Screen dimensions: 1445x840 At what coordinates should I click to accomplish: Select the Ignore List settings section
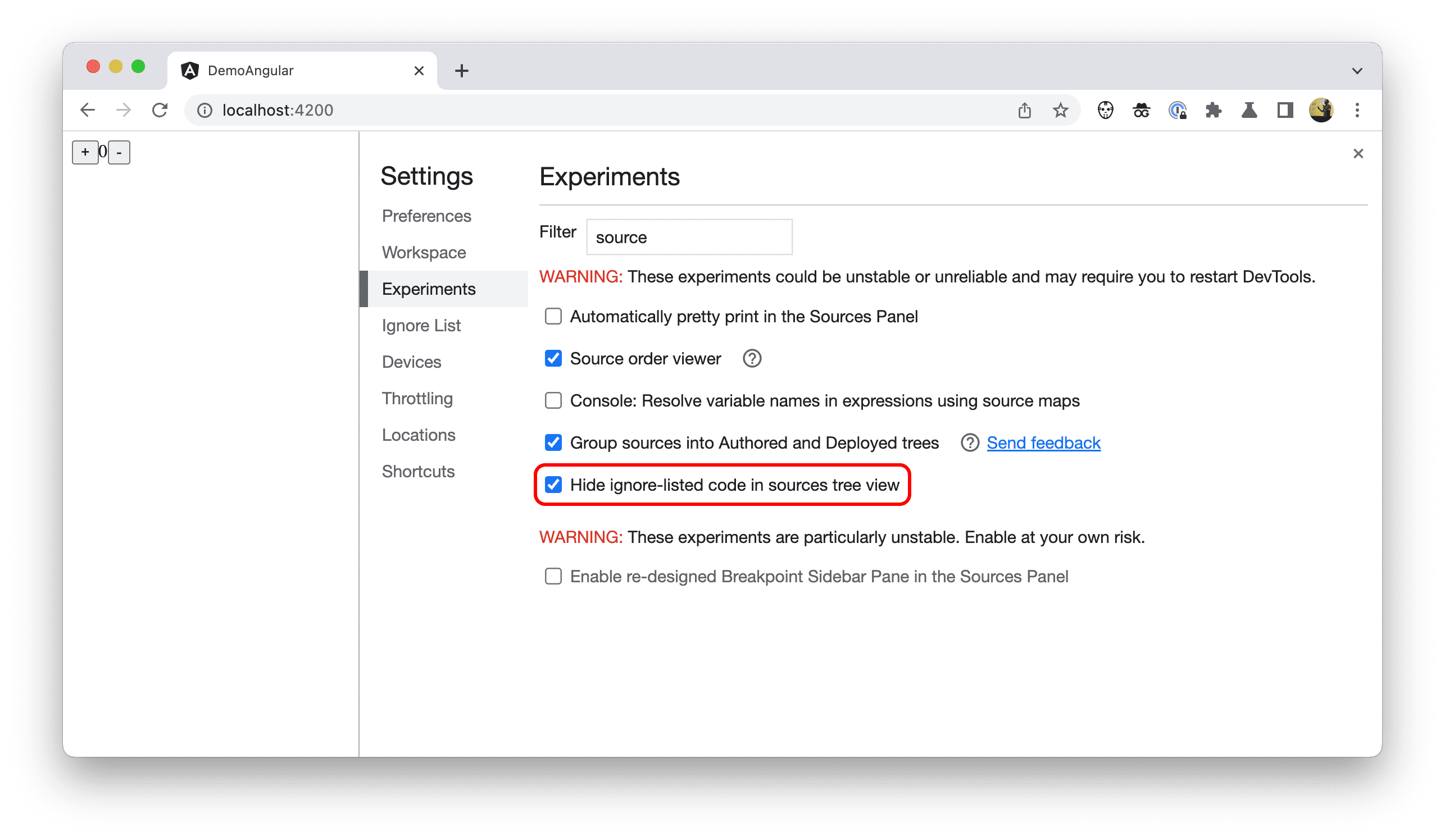420,325
